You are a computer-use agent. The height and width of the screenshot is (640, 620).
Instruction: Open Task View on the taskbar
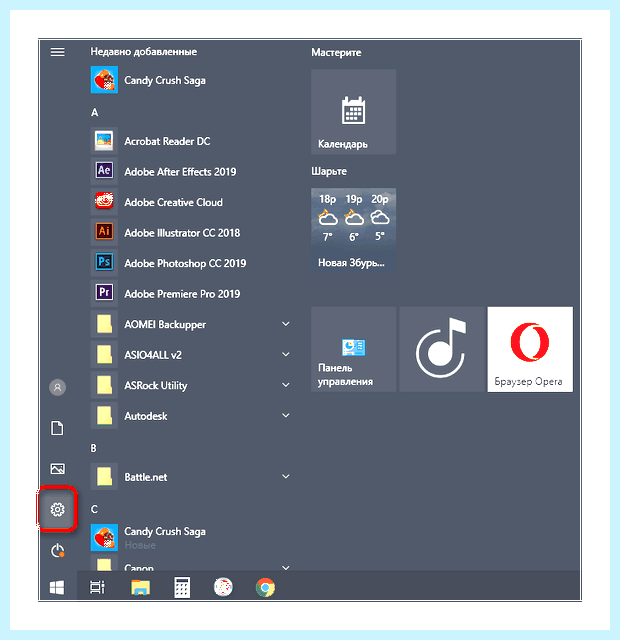pos(97,587)
